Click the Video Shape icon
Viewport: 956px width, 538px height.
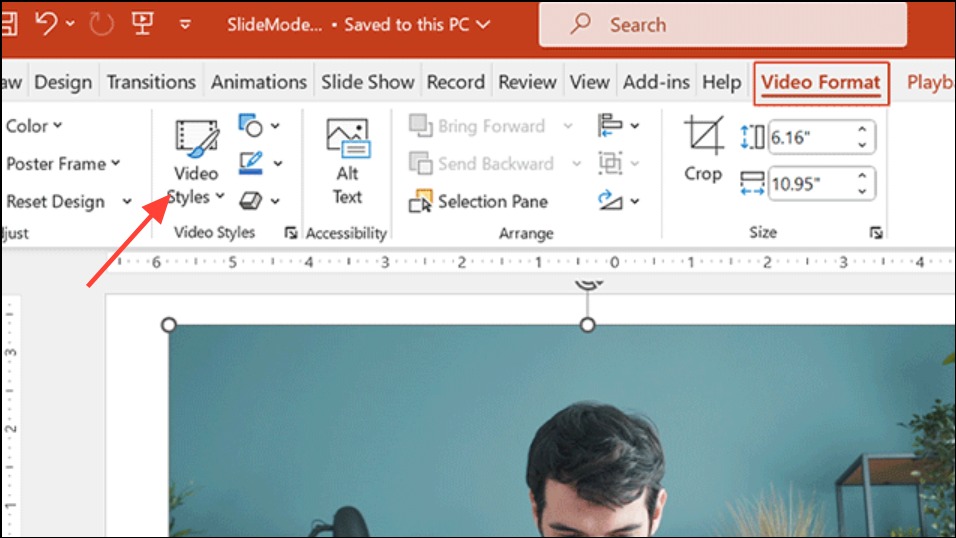(250, 125)
